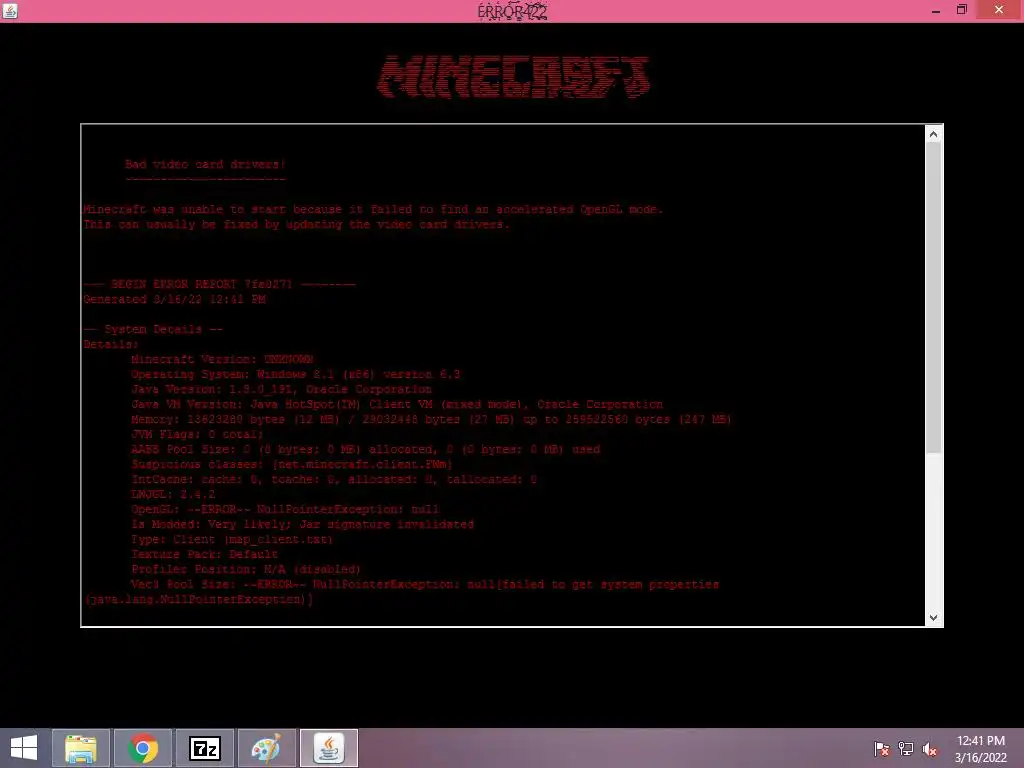This screenshot has width=1024, height=768.
Task: Click the 'Java VM Version' line
Action: pos(397,404)
